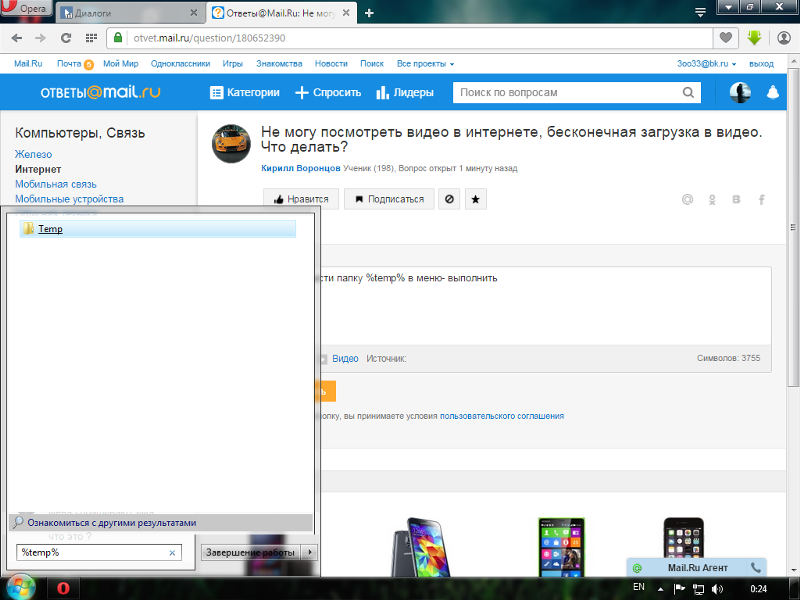Click the phone icon in Mail.Ru Агент
This screenshot has width=800, height=600.
756,567
